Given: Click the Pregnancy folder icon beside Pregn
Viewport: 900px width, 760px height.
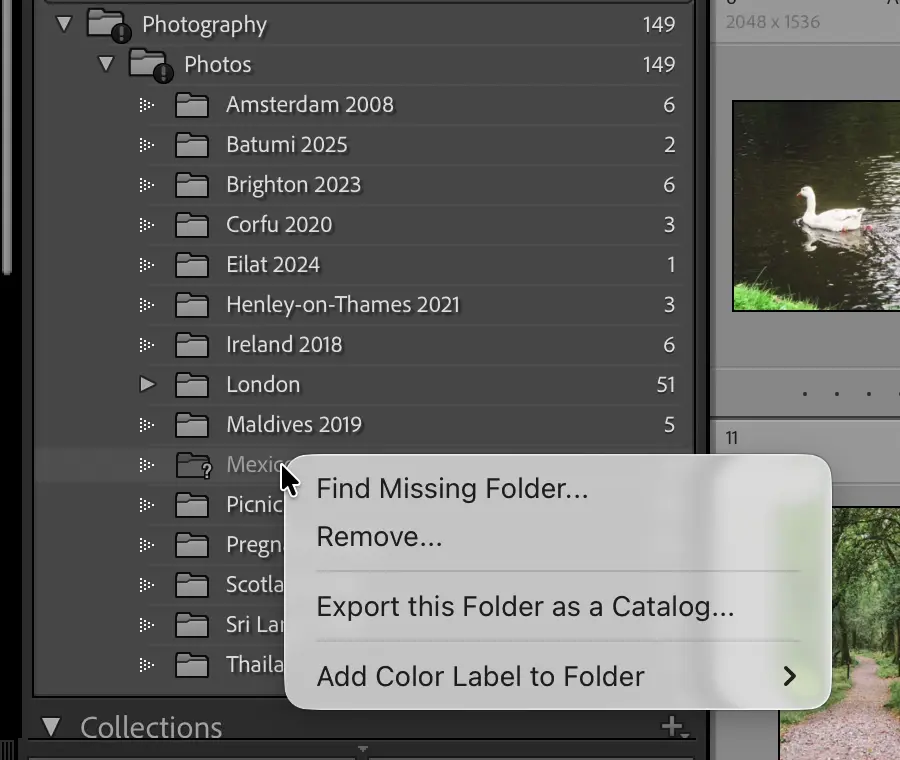Looking at the screenshot, I should point(192,545).
